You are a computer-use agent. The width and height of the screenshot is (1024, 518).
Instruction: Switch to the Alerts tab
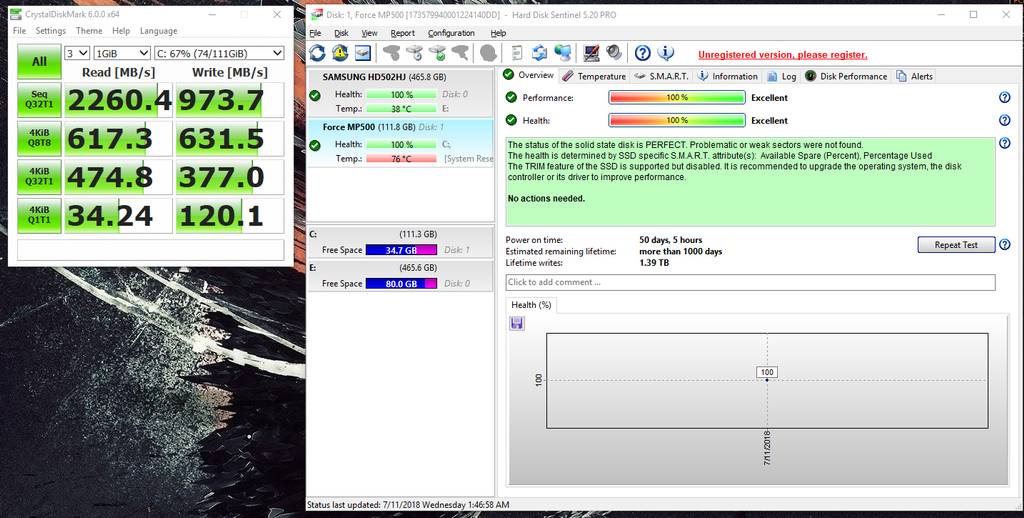pos(914,76)
